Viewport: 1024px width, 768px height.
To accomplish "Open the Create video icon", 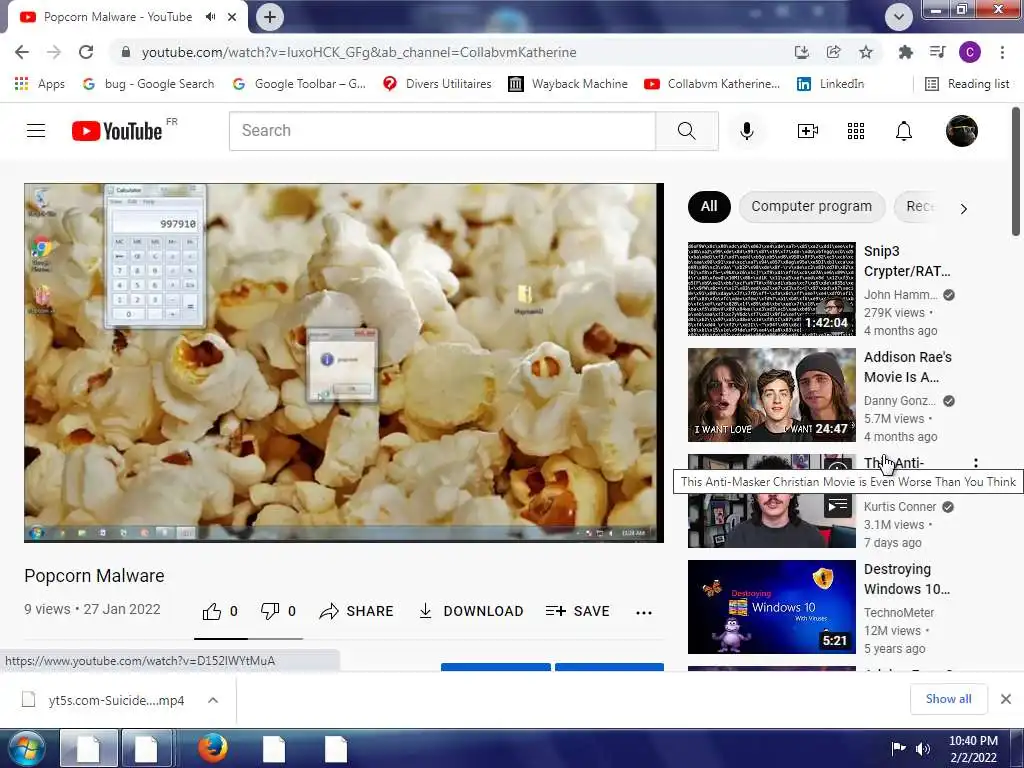I will coord(808,131).
